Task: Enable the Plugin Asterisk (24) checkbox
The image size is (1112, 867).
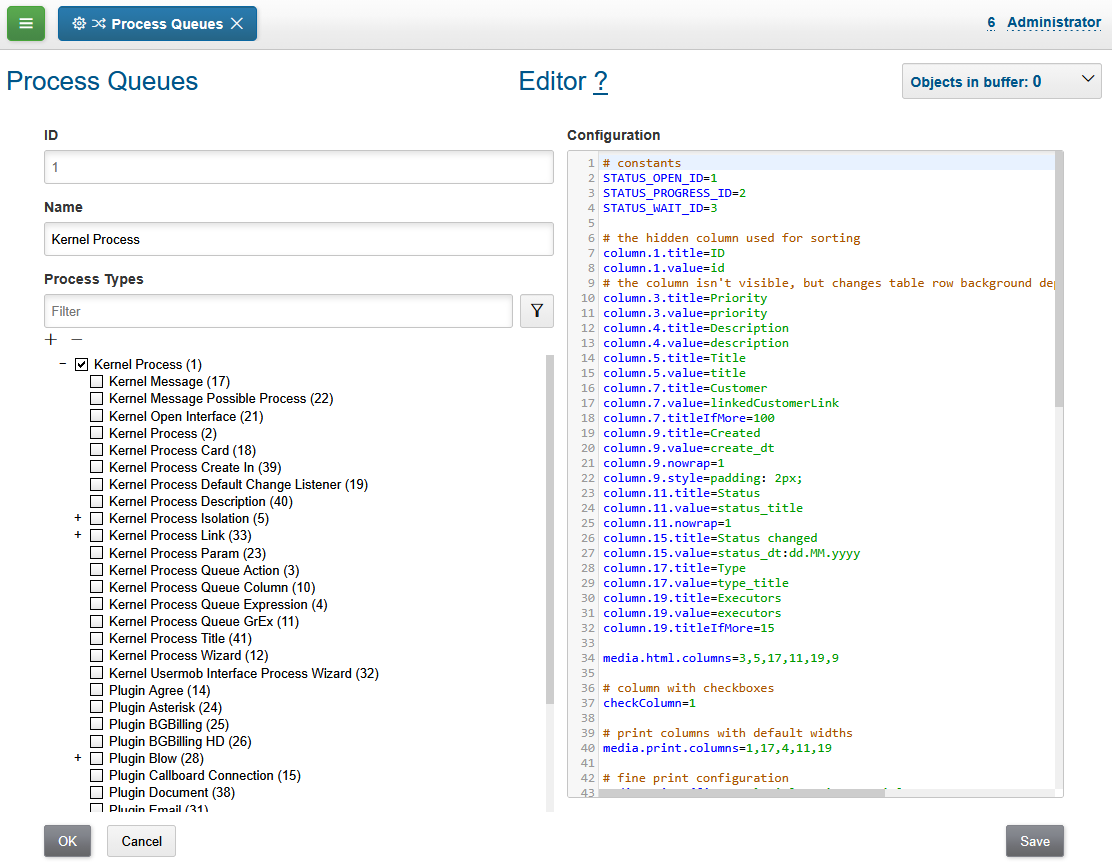Action: 97,708
